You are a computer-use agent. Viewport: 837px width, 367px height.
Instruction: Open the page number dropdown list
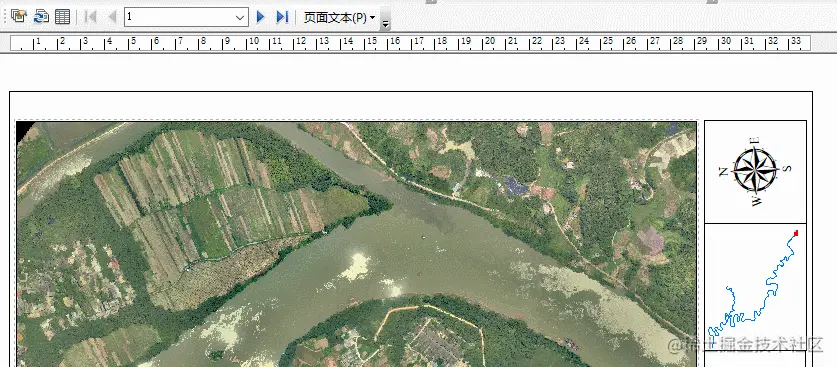[240, 17]
